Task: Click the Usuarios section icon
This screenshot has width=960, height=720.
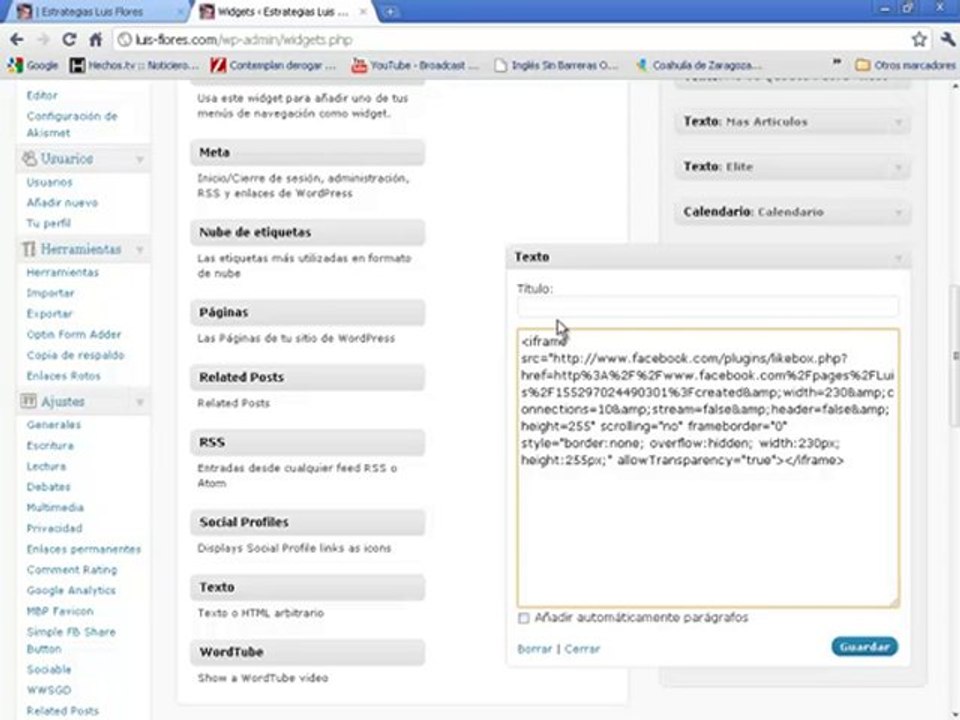Action: pos(29,159)
